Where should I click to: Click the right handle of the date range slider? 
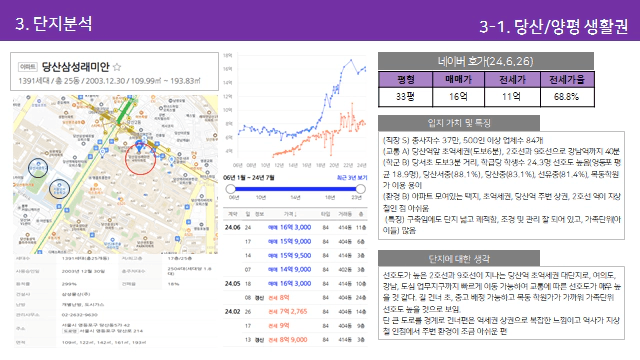click(360, 189)
